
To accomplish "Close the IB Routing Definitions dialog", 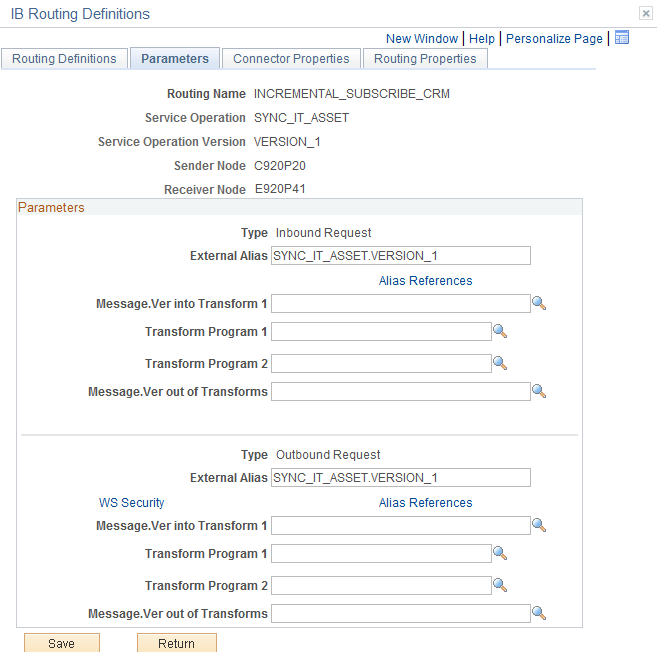I will (646, 13).
